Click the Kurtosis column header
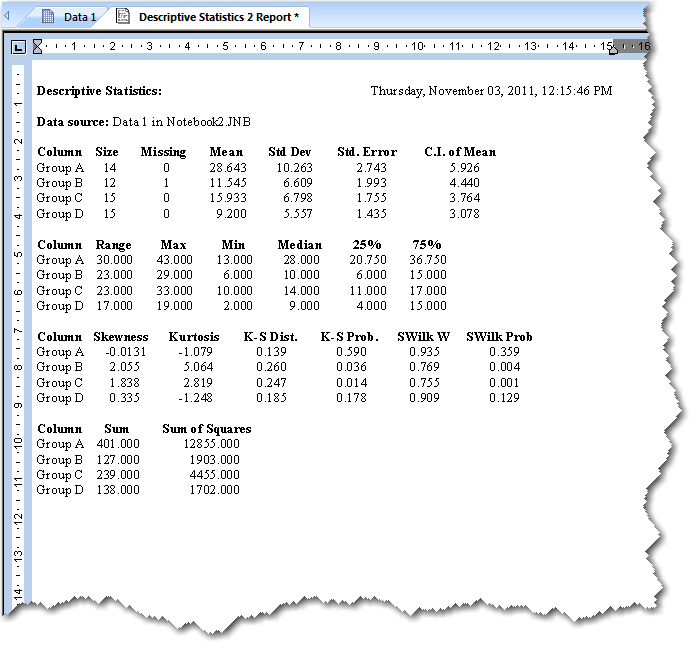697x649 pixels. [194, 337]
